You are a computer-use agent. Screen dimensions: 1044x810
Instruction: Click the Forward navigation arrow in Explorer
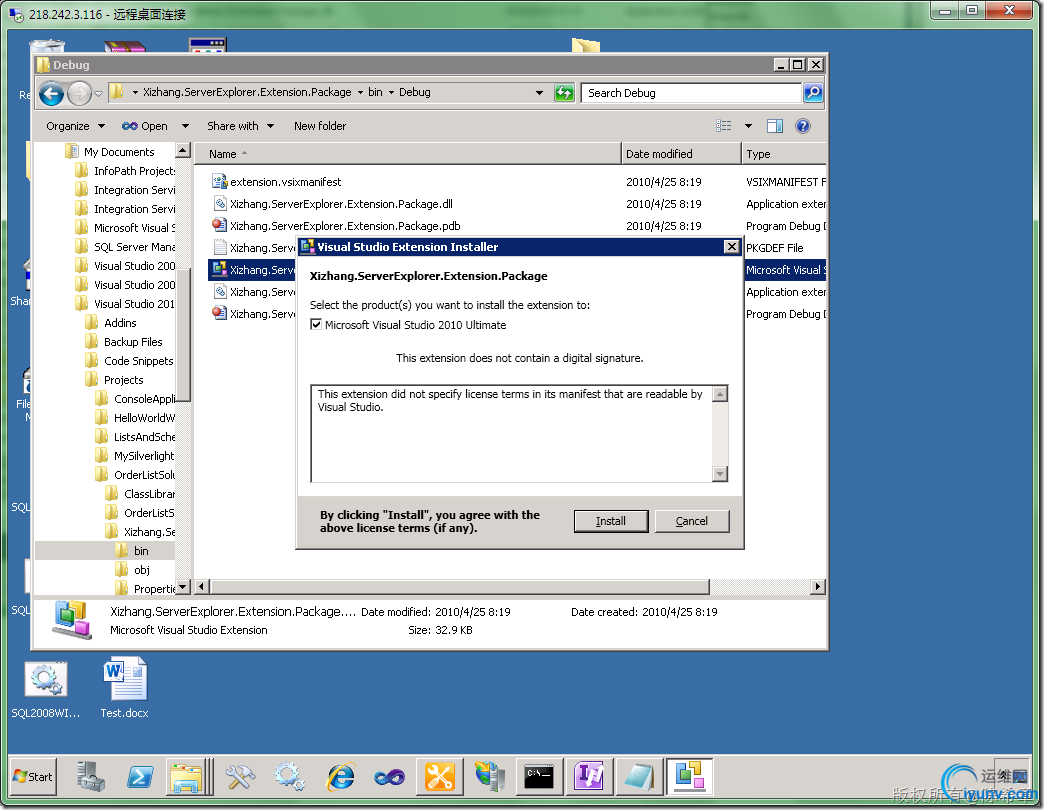(79, 93)
